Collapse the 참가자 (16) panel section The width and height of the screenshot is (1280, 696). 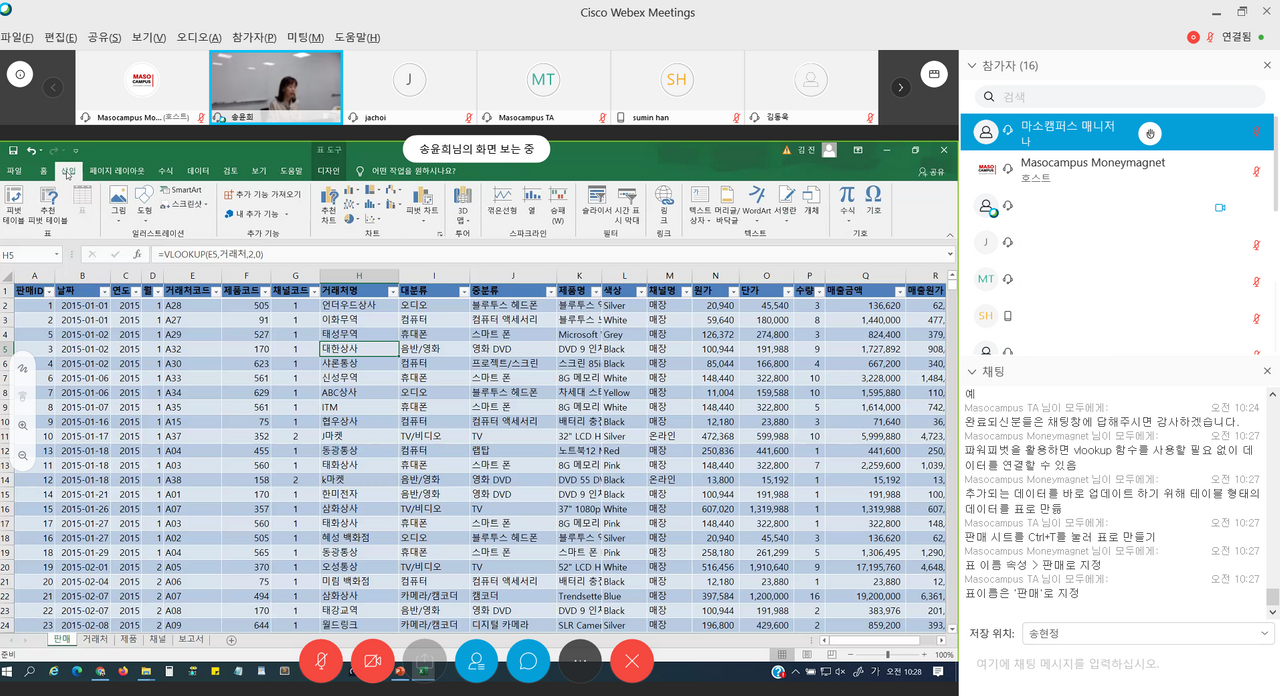970,65
